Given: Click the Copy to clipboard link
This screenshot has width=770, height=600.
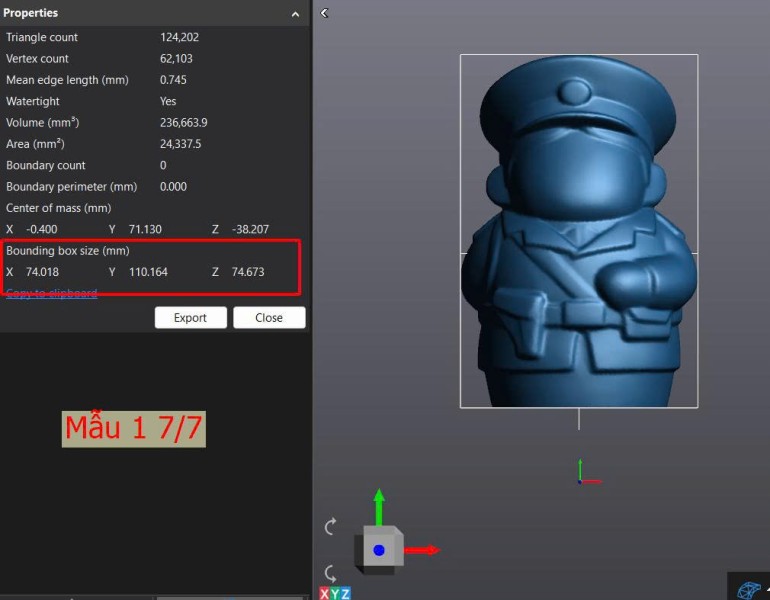Looking at the screenshot, I should point(52,293).
